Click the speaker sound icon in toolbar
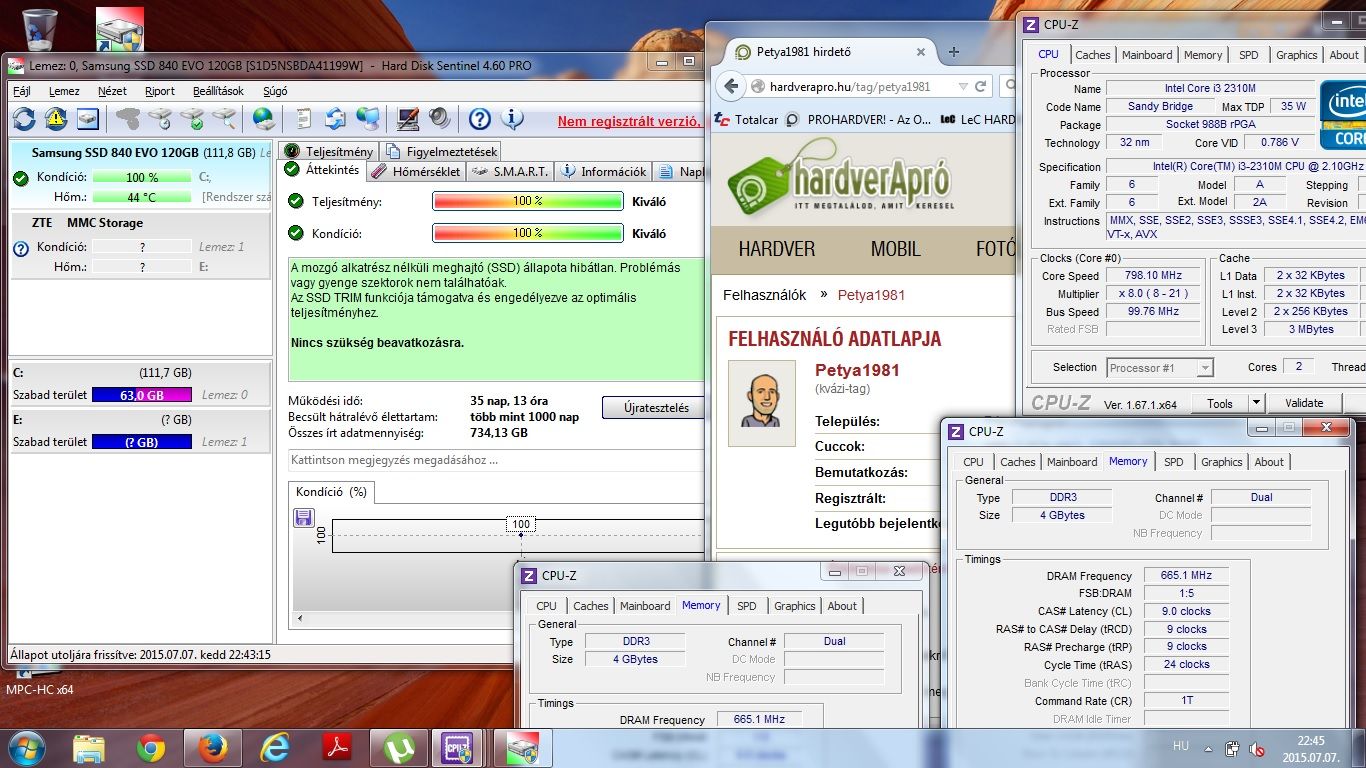 click(440, 120)
